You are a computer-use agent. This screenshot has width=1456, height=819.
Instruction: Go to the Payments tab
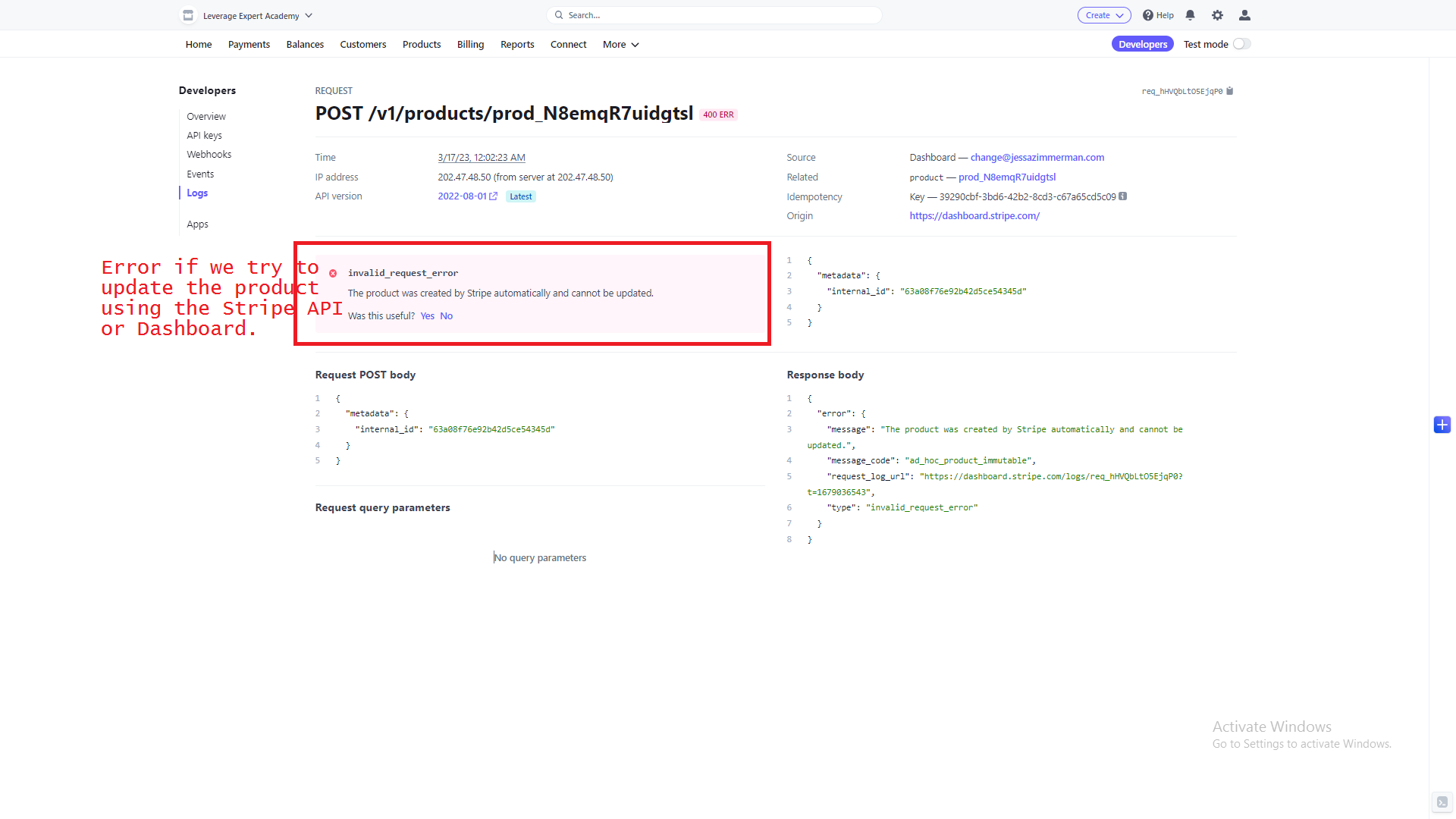pos(249,45)
